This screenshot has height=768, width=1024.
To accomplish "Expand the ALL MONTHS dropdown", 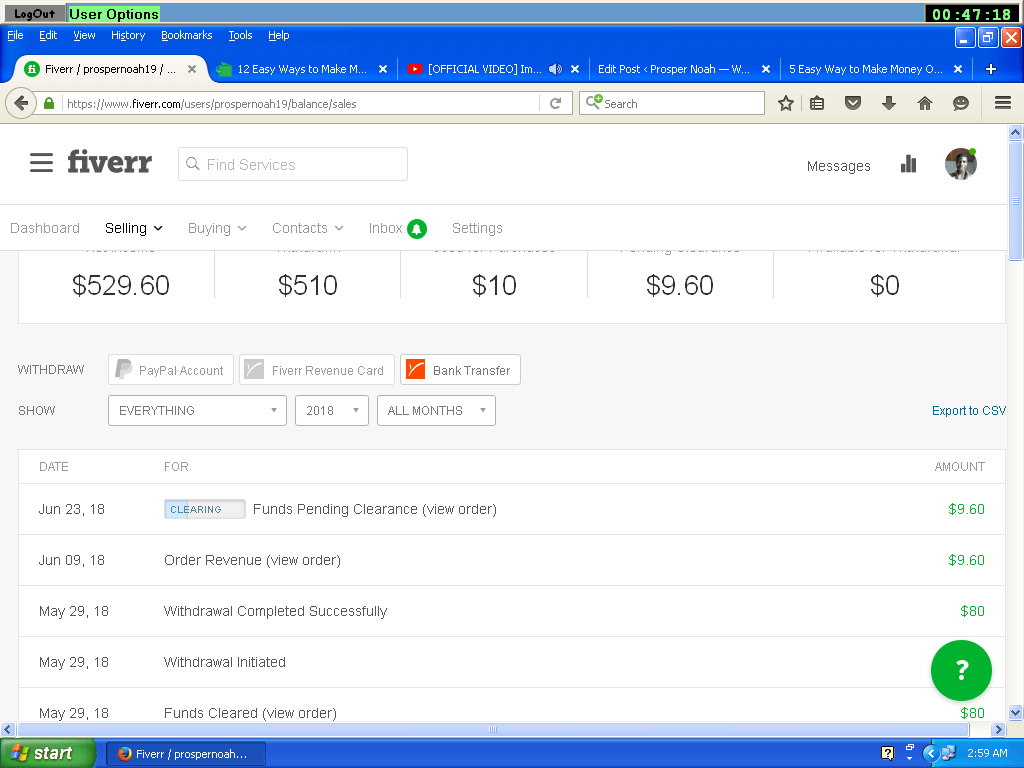I will coord(435,411).
